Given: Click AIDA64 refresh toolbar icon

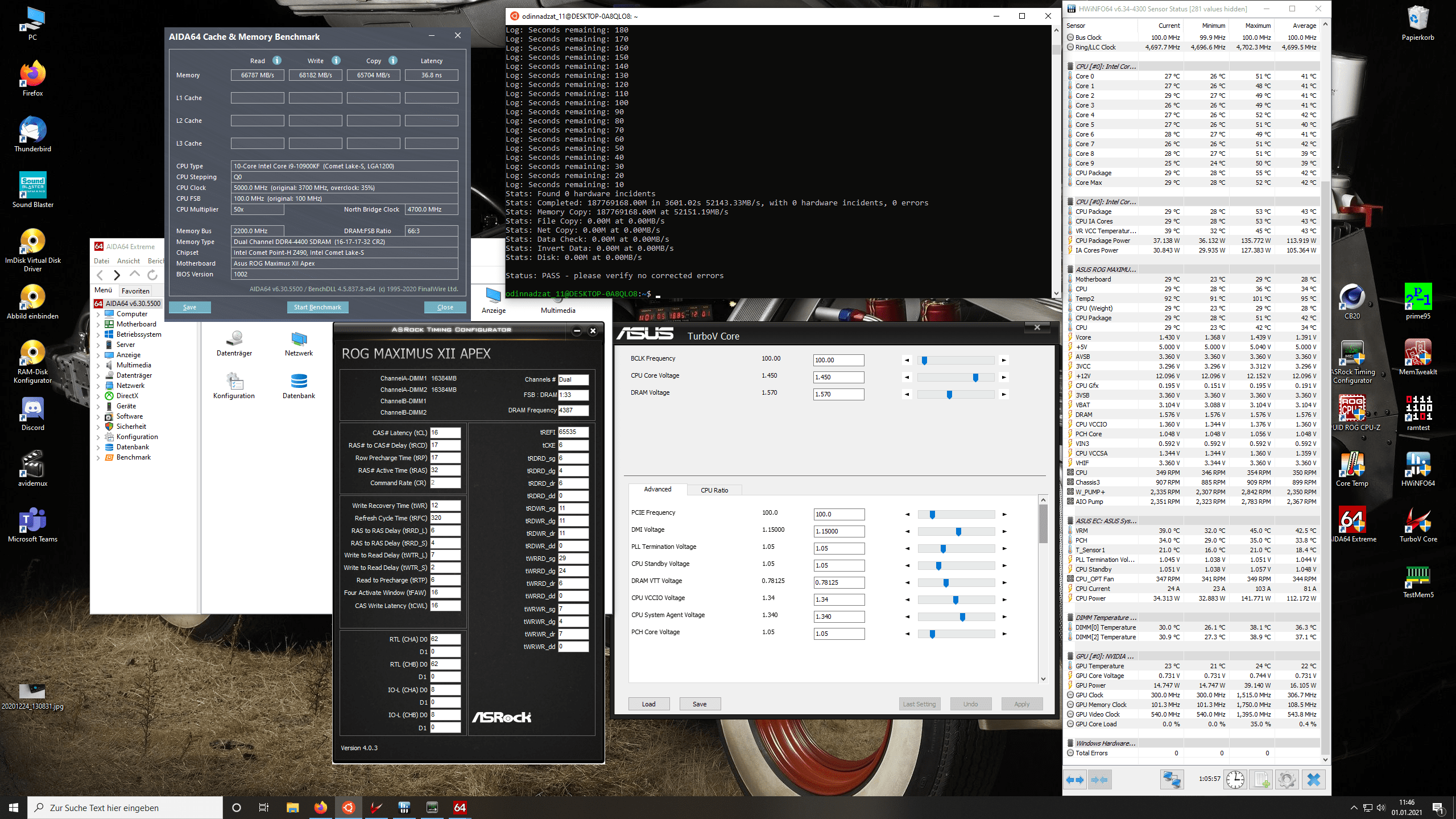Looking at the screenshot, I should pos(152,275).
